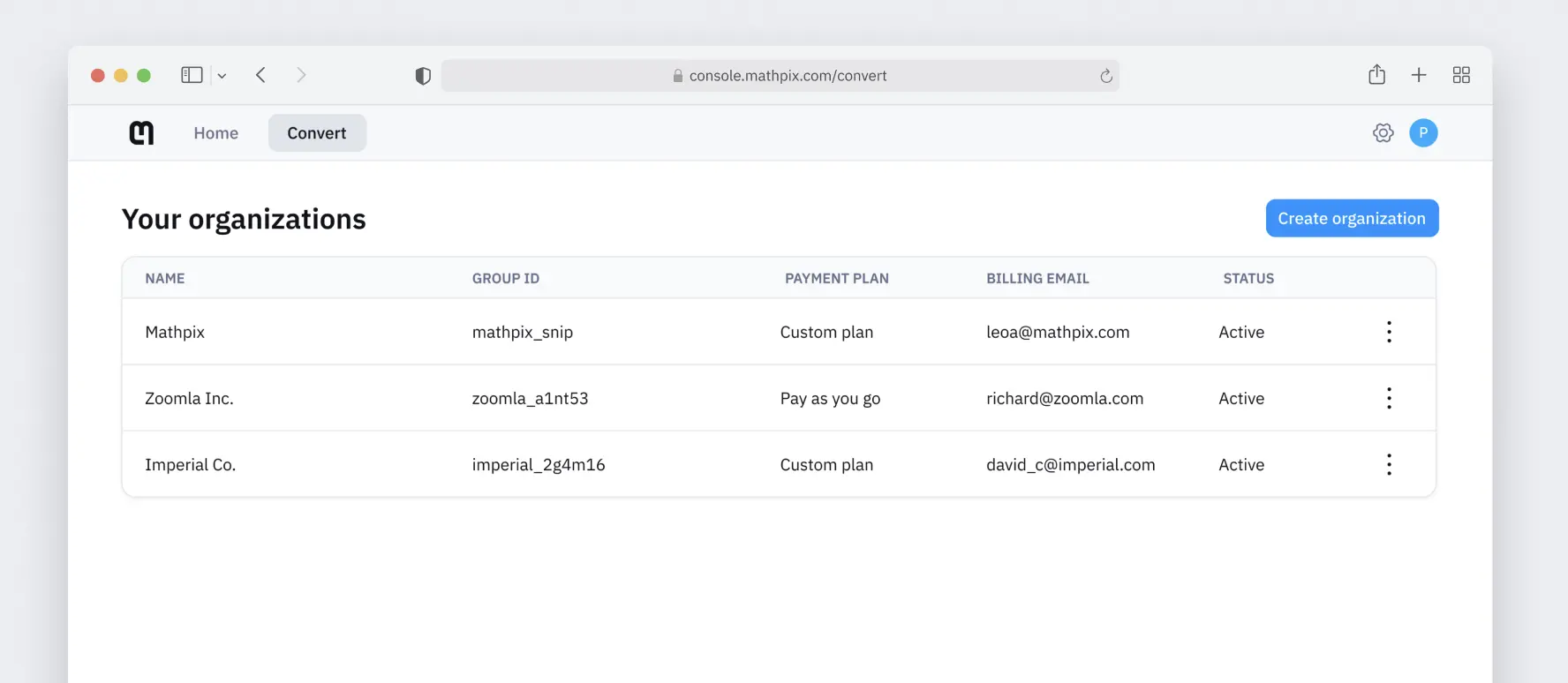Click group ID imperial_2g4m16
Image resolution: width=1568 pixels, height=683 pixels.
click(x=539, y=464)
